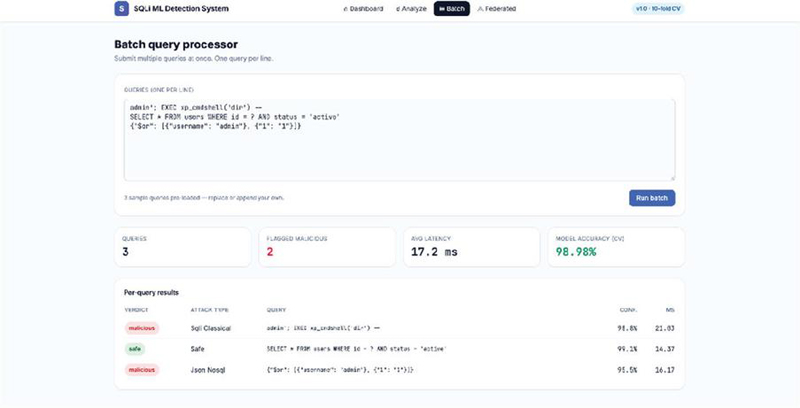Click the textarea resize handle corner
The height and width of the screenshot is (408, 800).
672,178
